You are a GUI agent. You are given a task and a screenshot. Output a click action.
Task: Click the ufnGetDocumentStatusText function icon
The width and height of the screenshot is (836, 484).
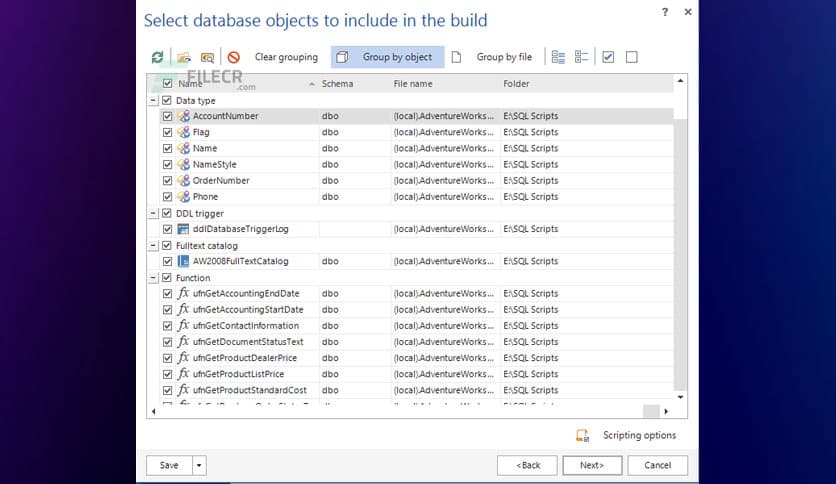[x=183, y=342]
